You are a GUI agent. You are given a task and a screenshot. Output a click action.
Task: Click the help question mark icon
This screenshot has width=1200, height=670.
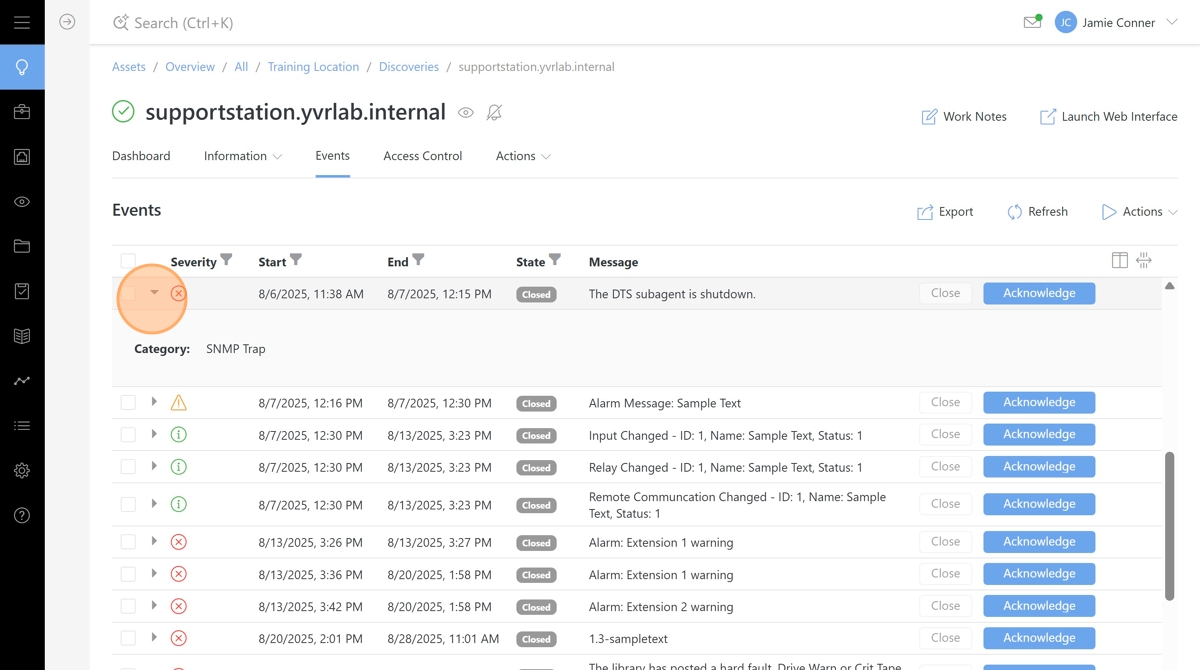22,516
